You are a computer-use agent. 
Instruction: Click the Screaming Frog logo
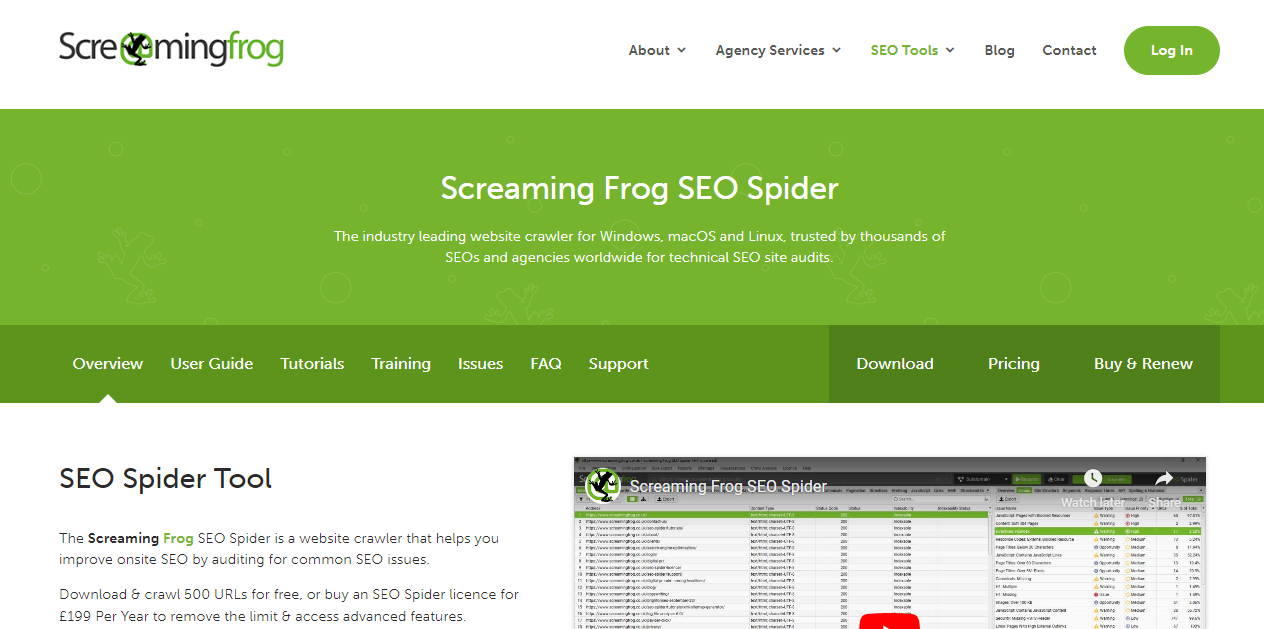click(171, 48)
